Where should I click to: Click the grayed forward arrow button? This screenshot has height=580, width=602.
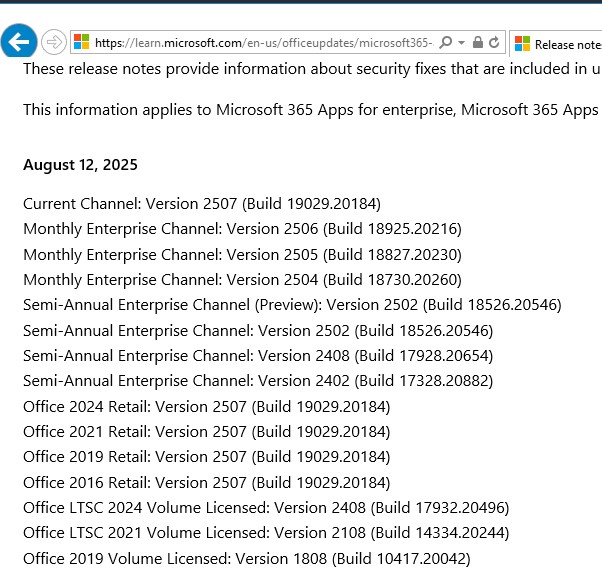(x=54, y=42)
